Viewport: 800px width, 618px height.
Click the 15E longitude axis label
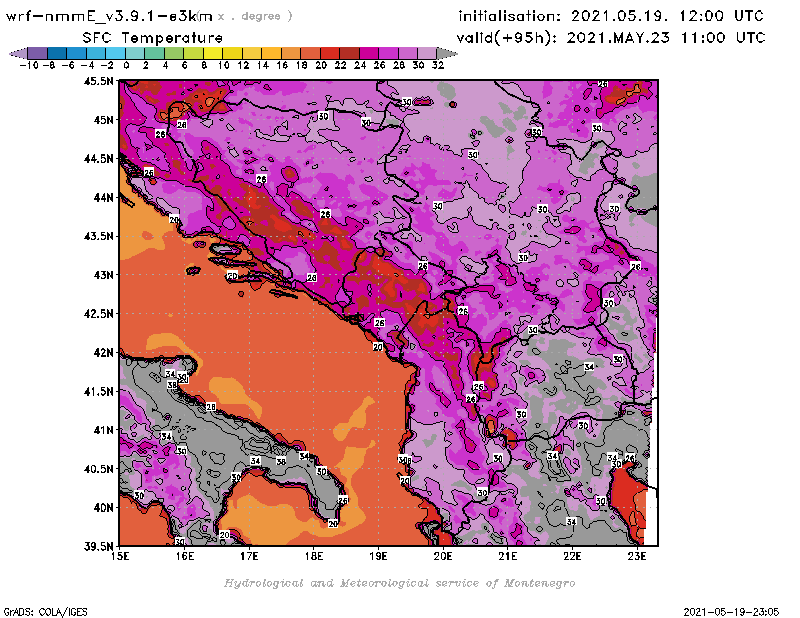coord(120,556)
